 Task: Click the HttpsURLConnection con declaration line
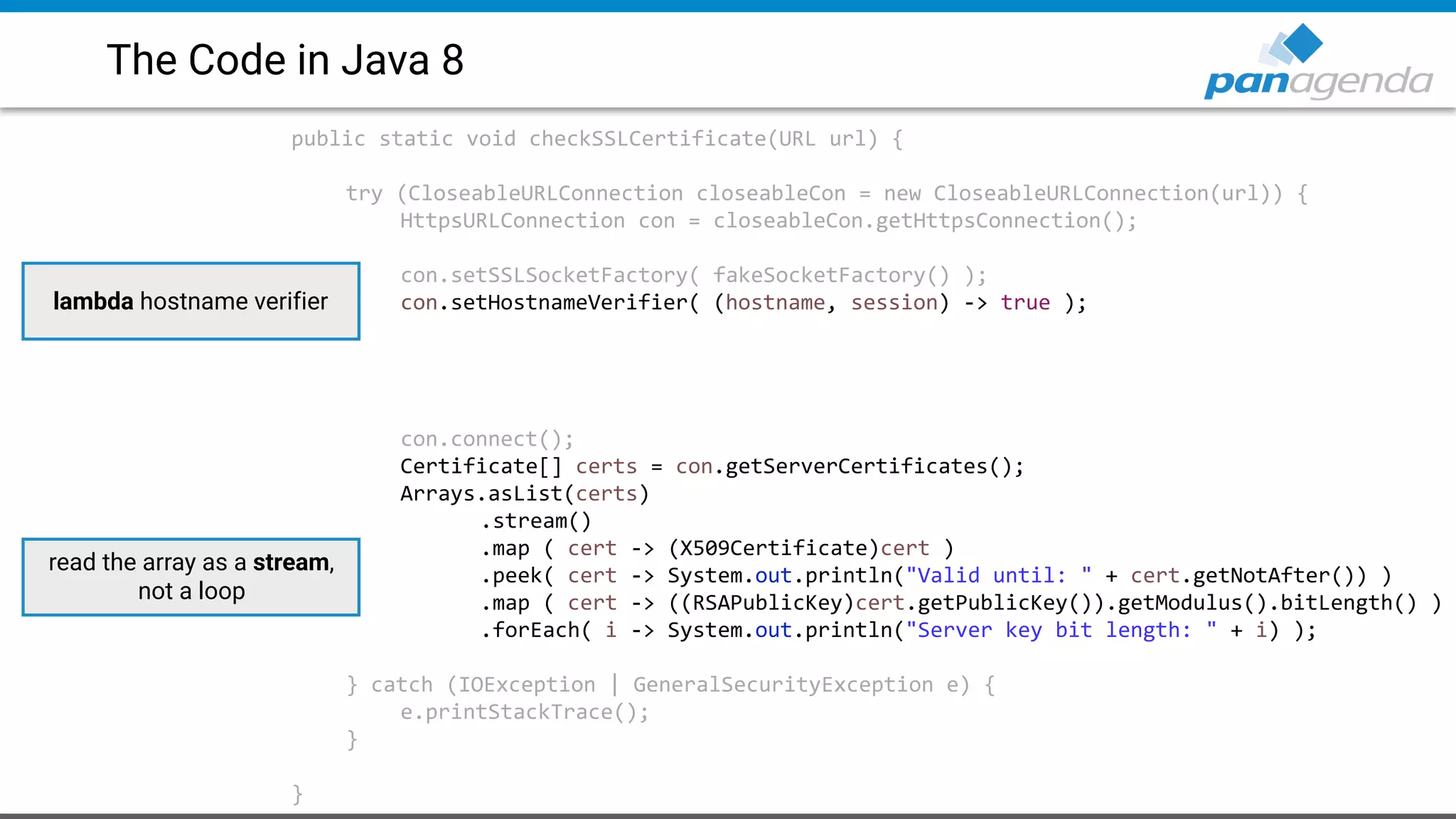tap(768, 221)
